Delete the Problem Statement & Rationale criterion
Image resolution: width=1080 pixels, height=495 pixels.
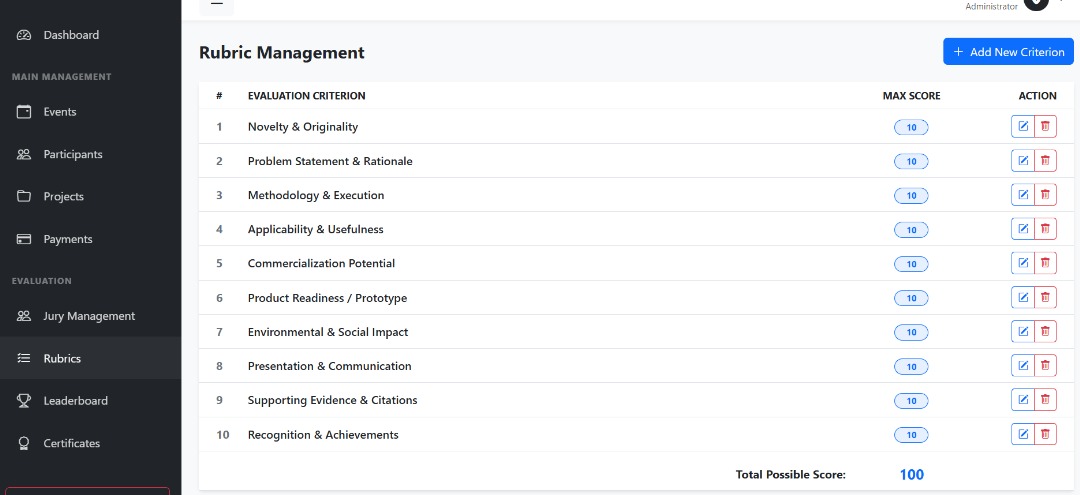click(1045, 161)
